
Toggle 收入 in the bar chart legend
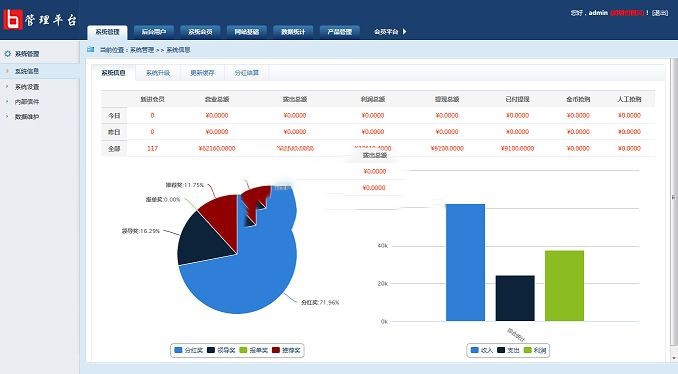482,350
